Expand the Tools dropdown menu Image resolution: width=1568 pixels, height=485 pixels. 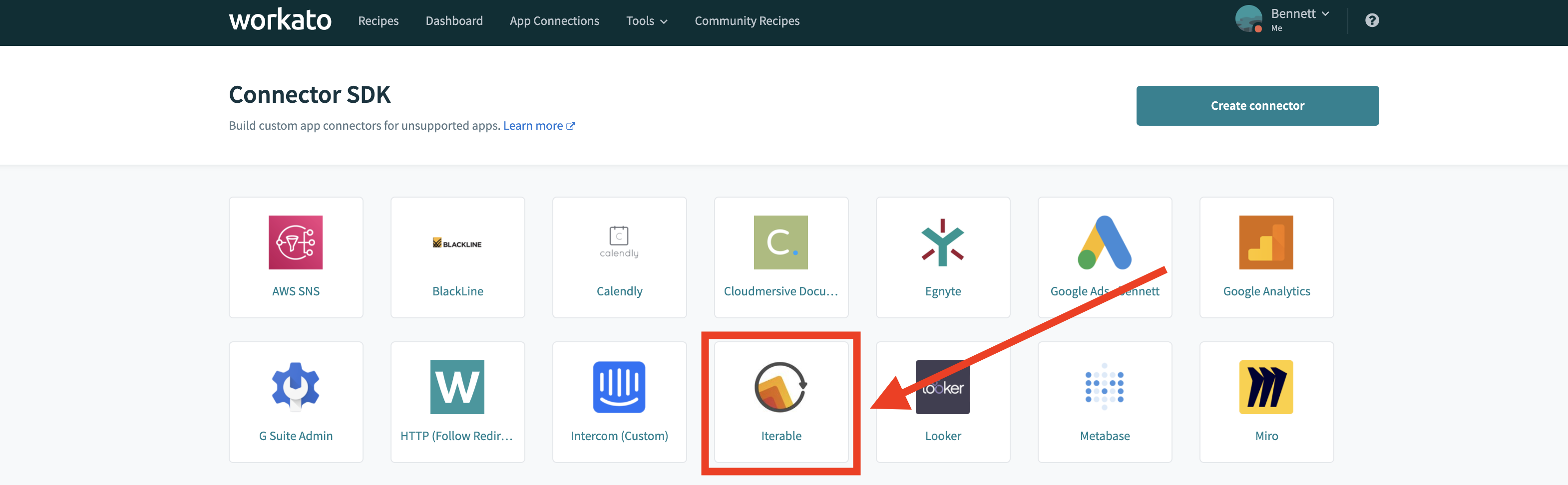(x=647, y=20)
